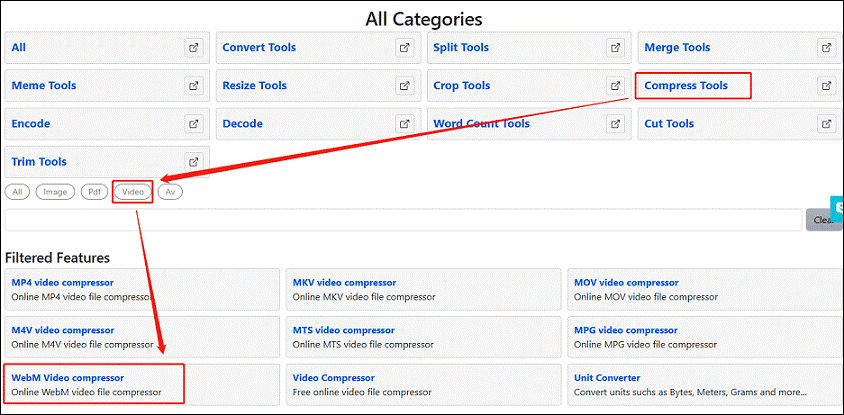Click the teal side widget at right edge
The image size is (844, 415).
pos(838,209)
